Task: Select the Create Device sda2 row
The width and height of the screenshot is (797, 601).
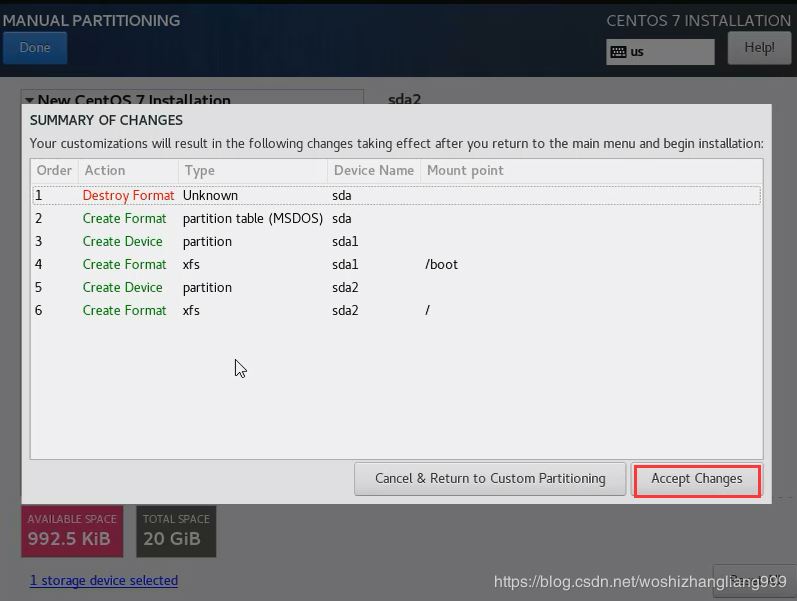Action: [x=395, y=288]
